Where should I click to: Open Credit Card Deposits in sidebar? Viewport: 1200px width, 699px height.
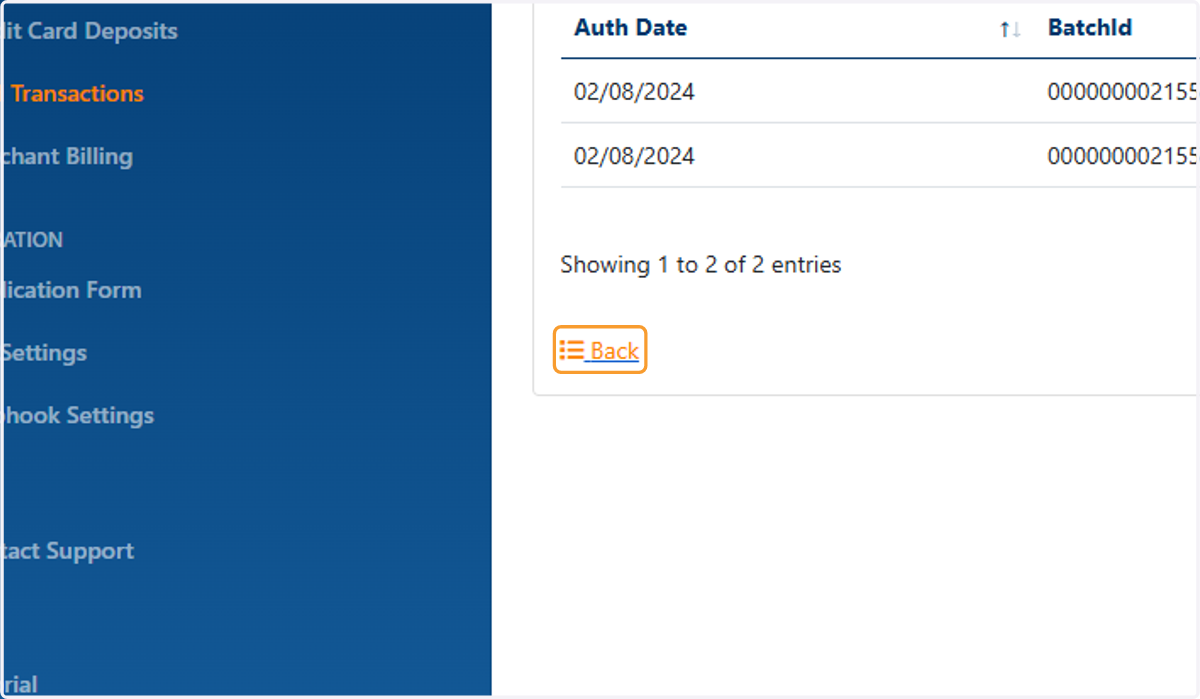click(89, 31)
